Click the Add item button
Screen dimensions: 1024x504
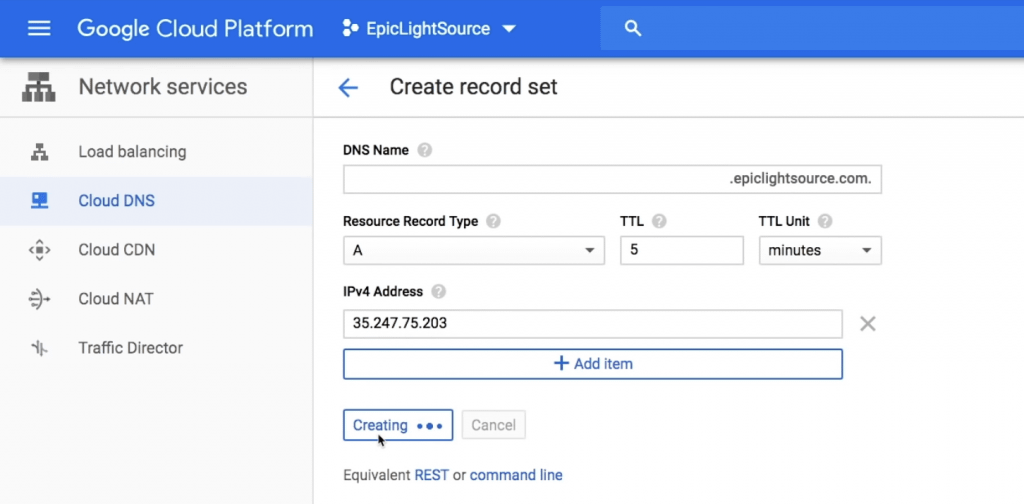point(592,364)
